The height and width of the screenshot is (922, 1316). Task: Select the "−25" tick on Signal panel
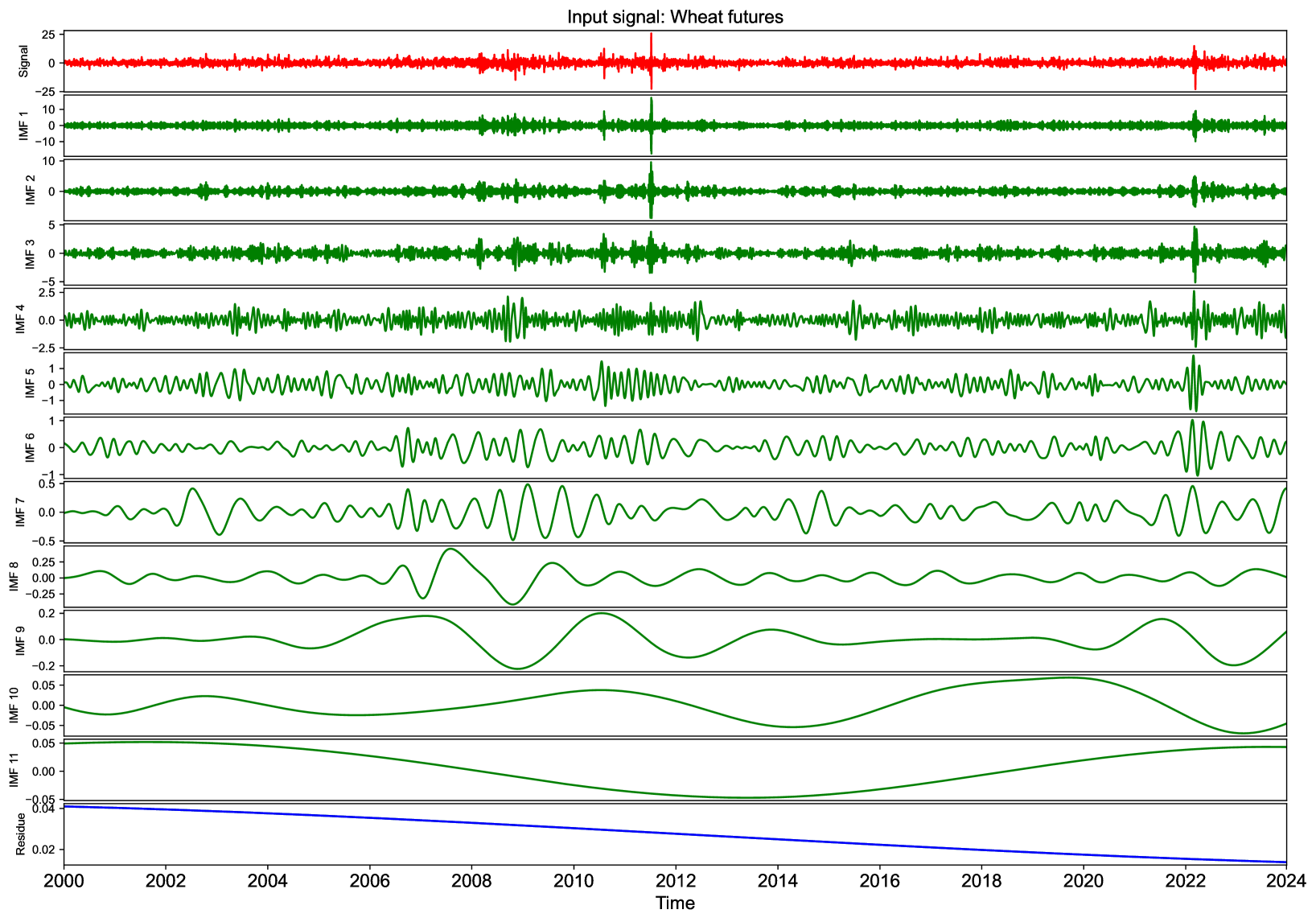(x=43, y=93)
